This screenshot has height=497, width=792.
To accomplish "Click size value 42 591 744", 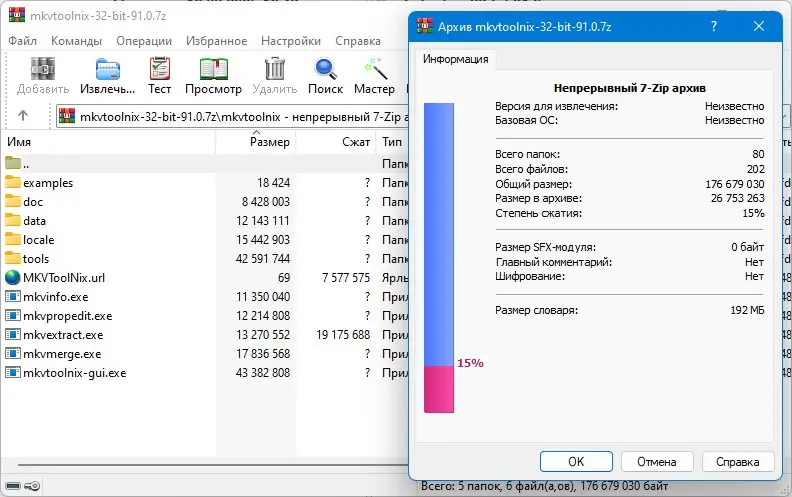I will [263, 259].
